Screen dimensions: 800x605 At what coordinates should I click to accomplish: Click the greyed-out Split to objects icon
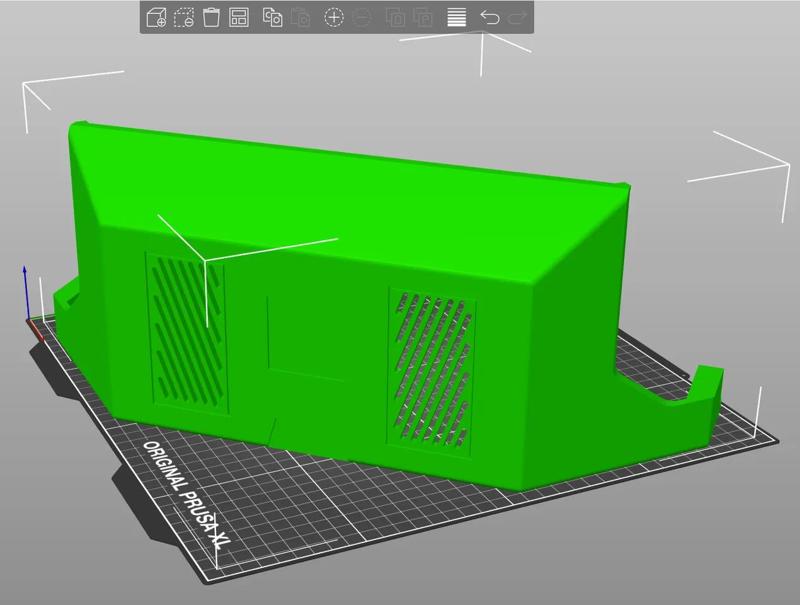click(395, 17)
